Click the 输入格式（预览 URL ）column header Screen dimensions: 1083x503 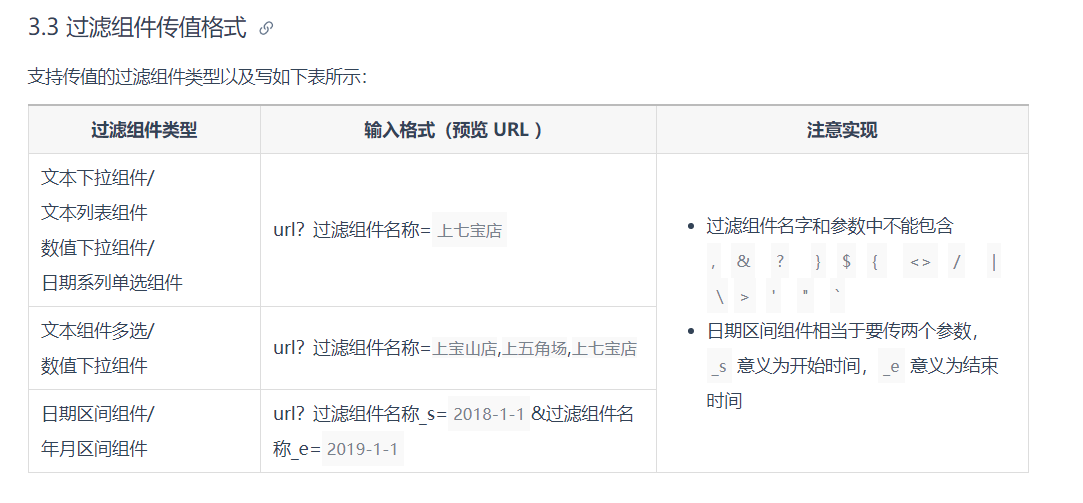click(x=457, y=130)
